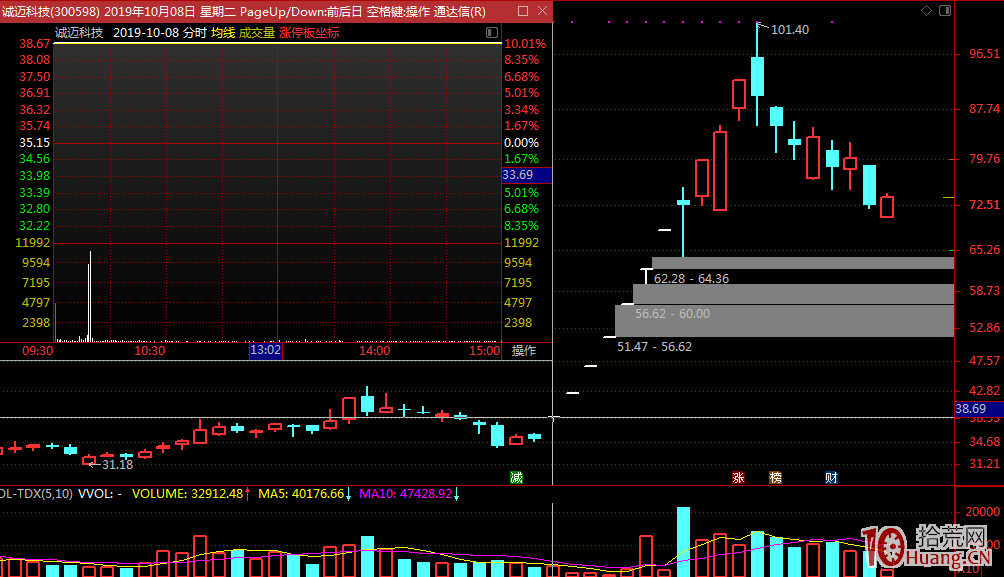Toggle the 均线 average line legend

tap(223, 33)
